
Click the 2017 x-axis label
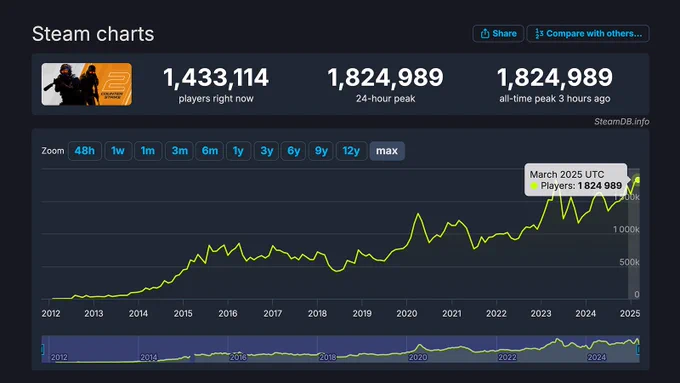[x=272, y=314]
